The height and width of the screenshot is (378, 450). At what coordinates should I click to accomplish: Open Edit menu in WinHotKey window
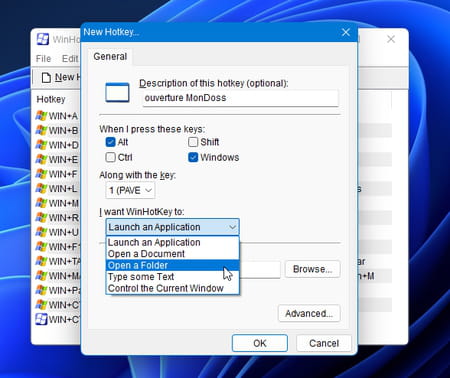click(70, 59)
